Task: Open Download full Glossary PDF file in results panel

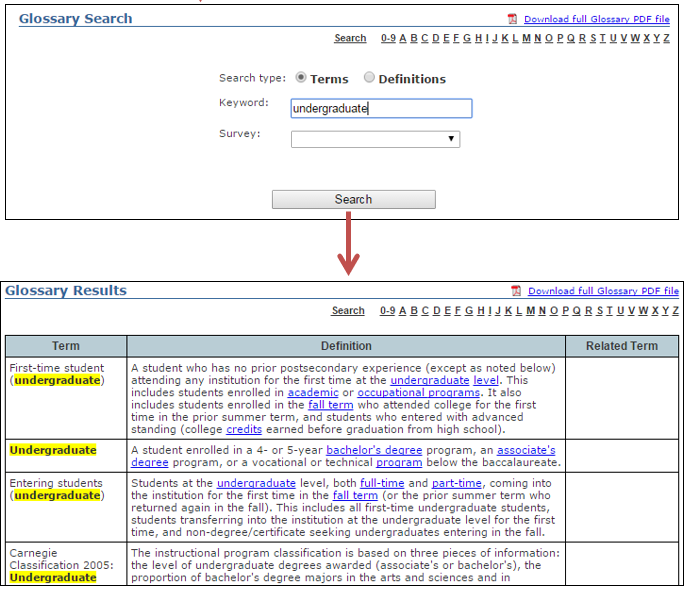Action: [603, 291]
